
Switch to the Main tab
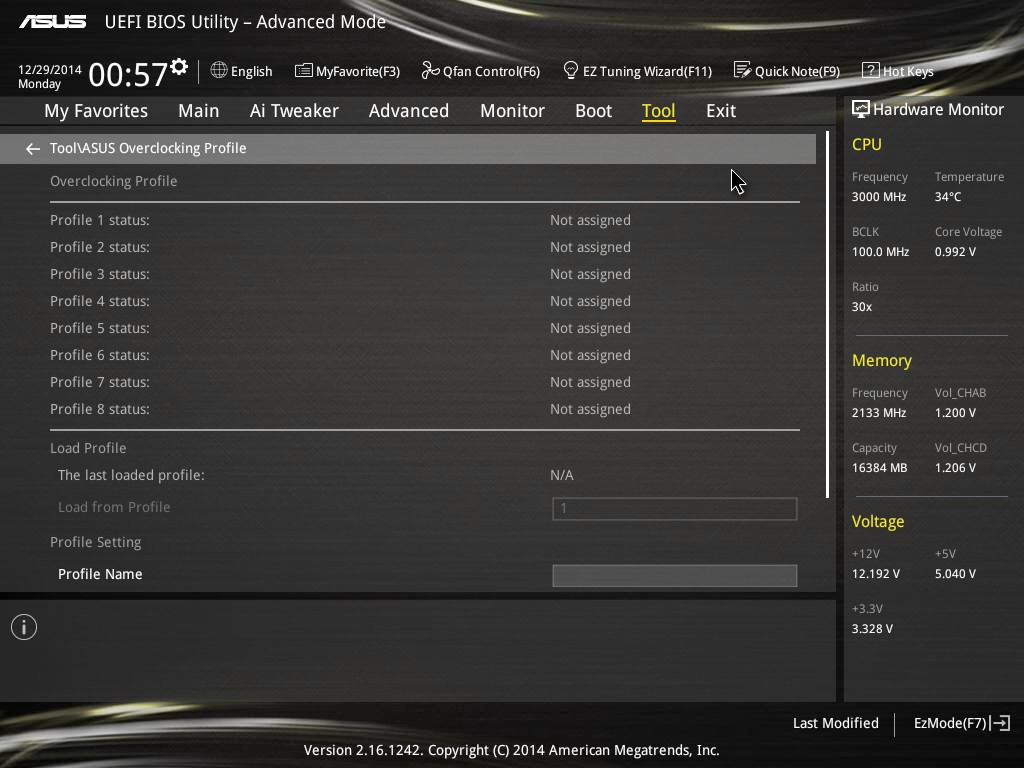(x=199, y=111)
